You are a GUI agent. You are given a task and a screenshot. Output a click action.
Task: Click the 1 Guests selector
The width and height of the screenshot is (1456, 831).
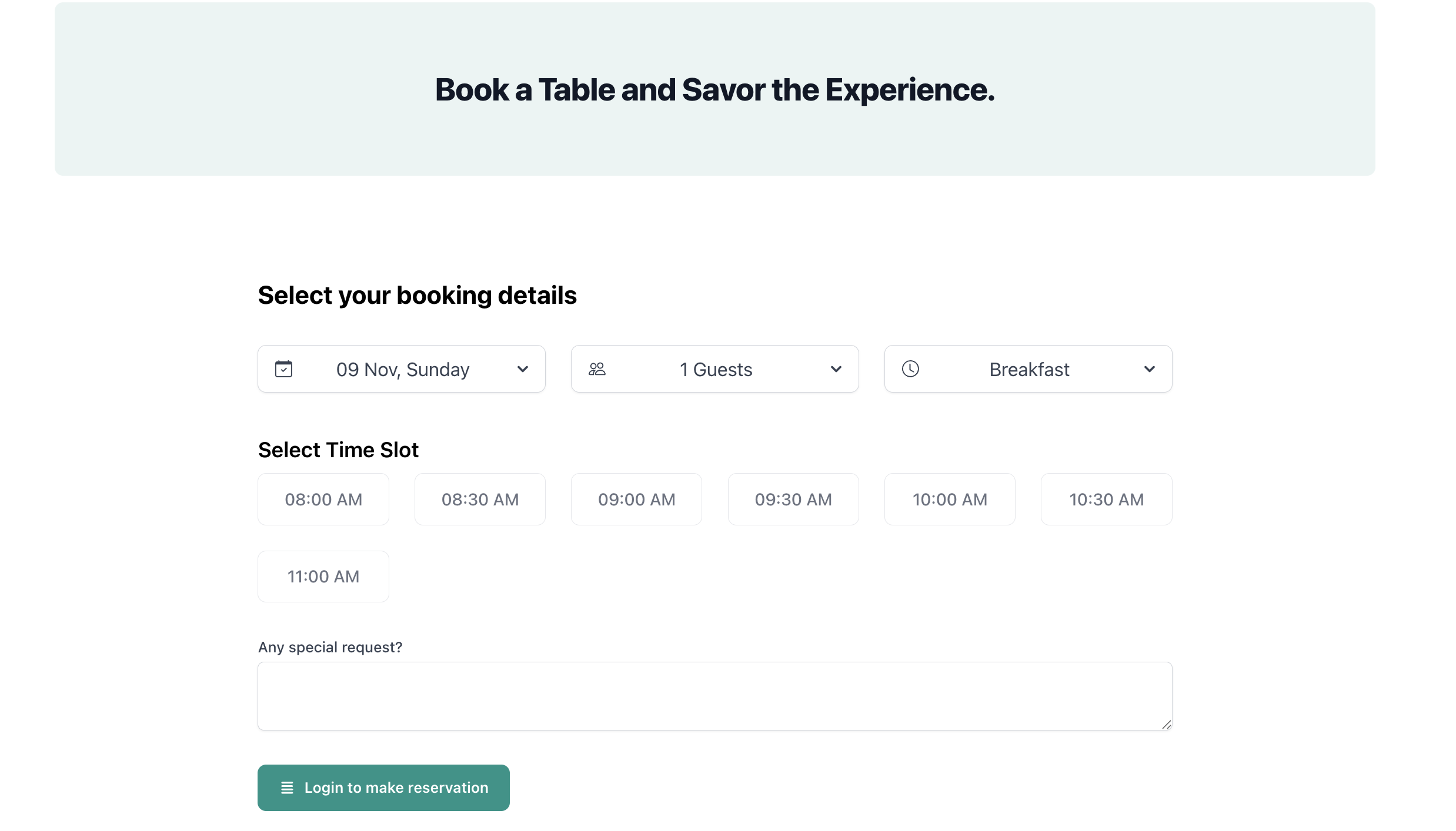715,368
